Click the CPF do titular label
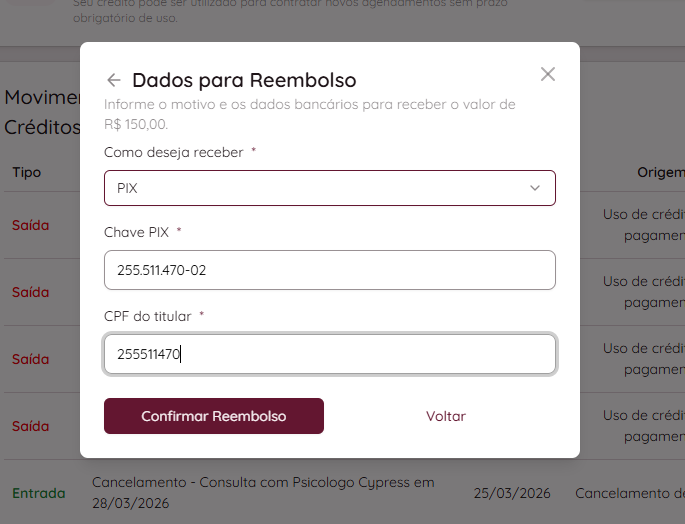 pyautogui.click(x=148, y=316)
